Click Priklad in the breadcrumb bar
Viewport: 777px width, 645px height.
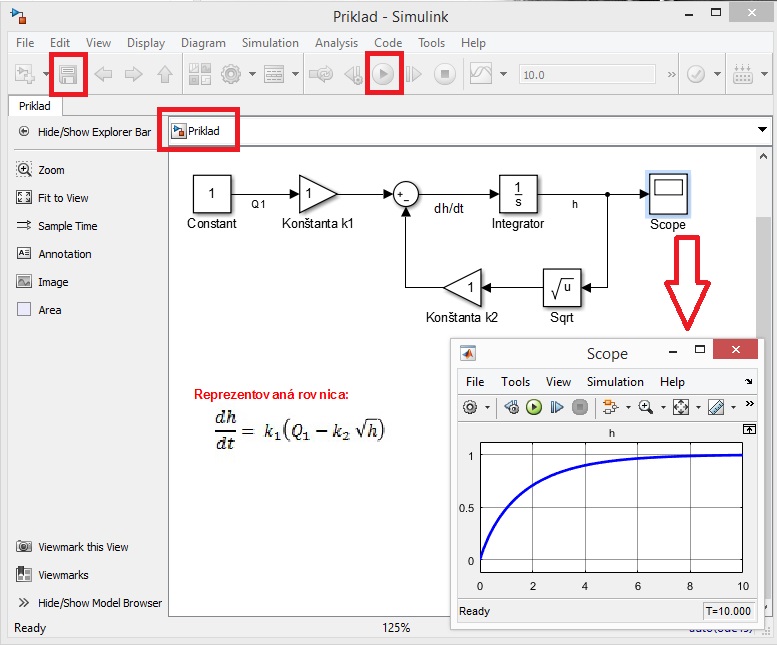tap(196, 131)
